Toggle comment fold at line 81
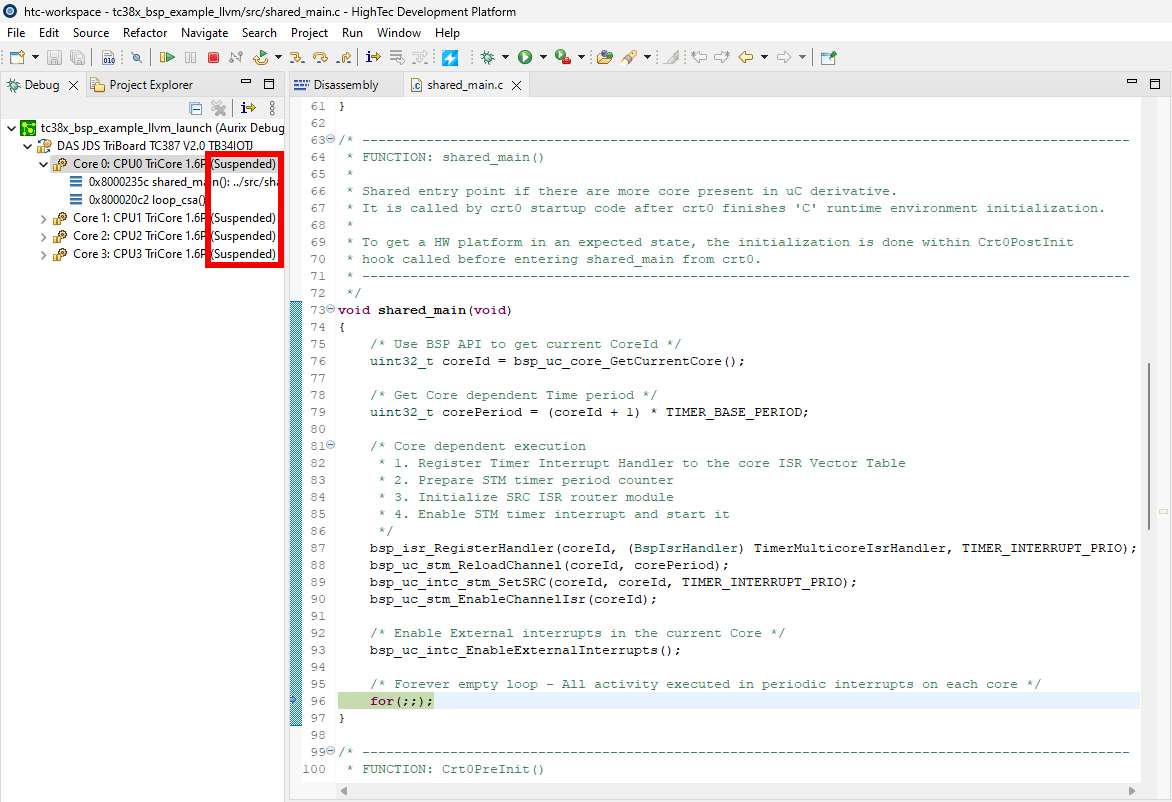The width and height of the screenshot is (1172, 802). 331,446
